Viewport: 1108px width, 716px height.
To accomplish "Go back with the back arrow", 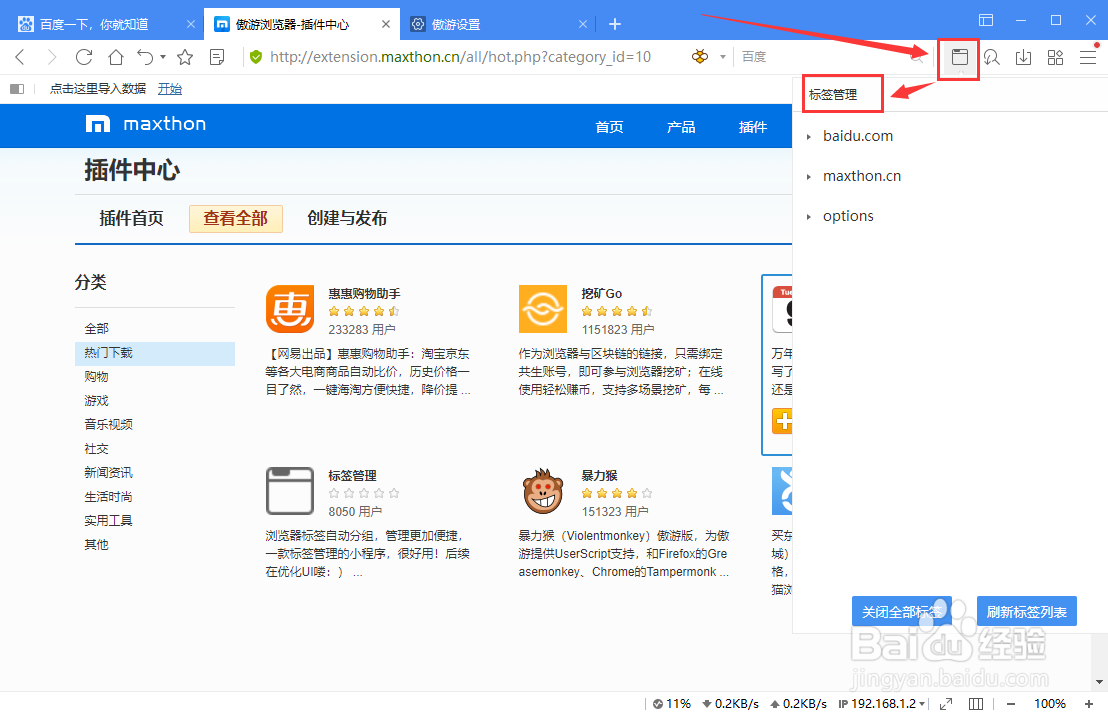I will click(x=20, y=57).
